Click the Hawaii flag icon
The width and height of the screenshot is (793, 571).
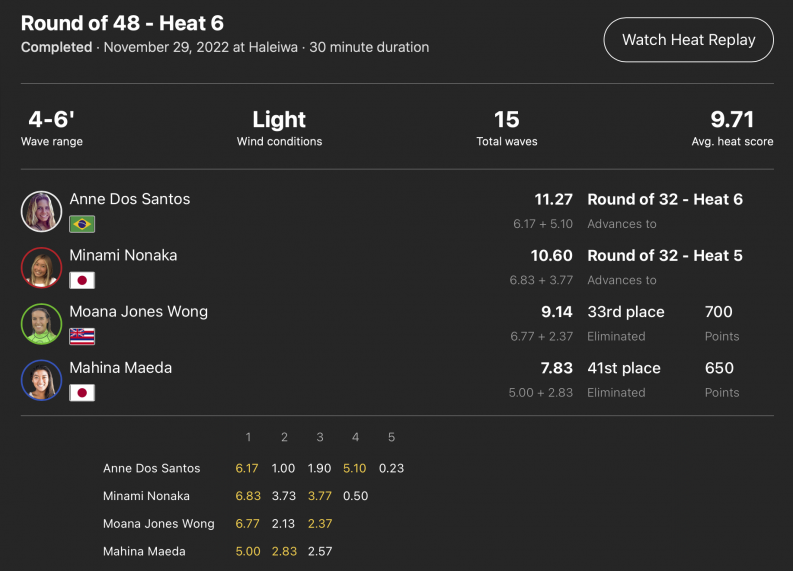pos(82,336)
